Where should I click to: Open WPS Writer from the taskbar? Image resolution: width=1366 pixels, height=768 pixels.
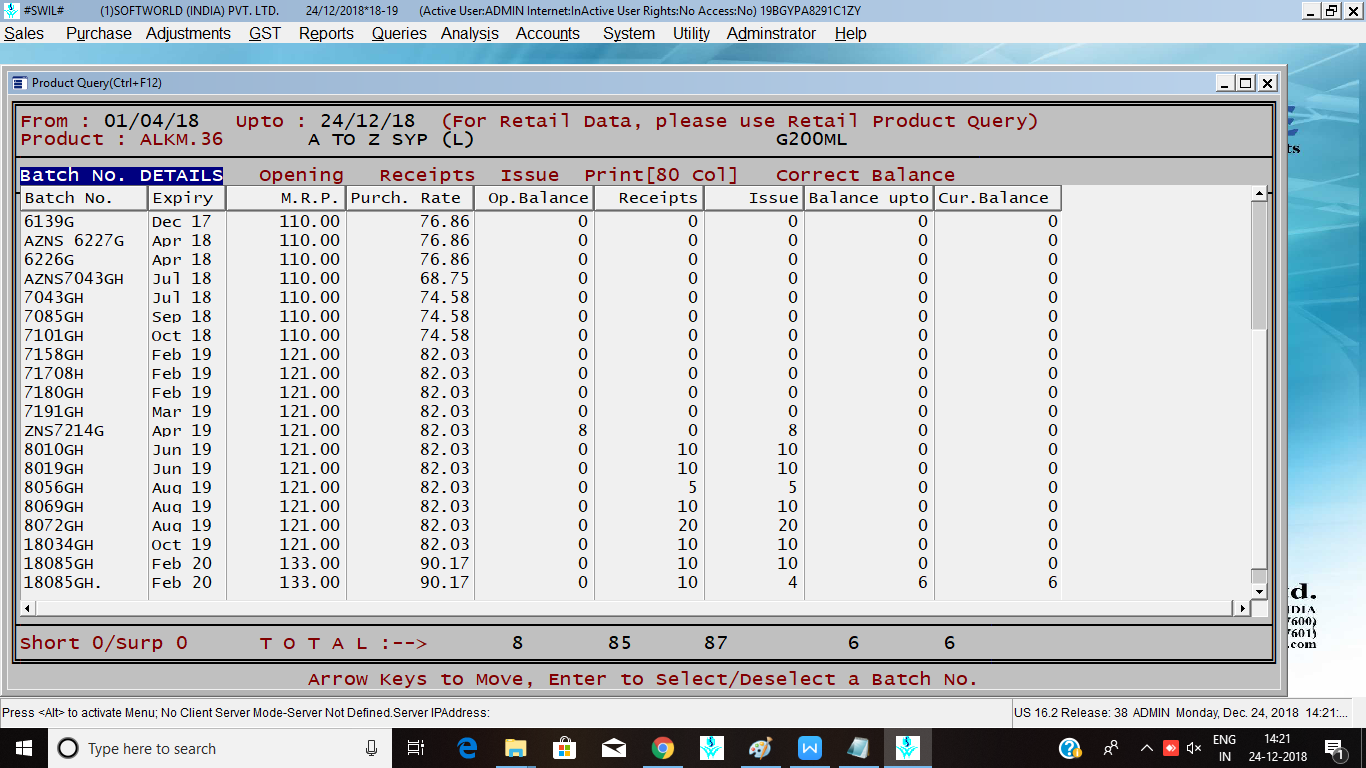pos(809,748)
